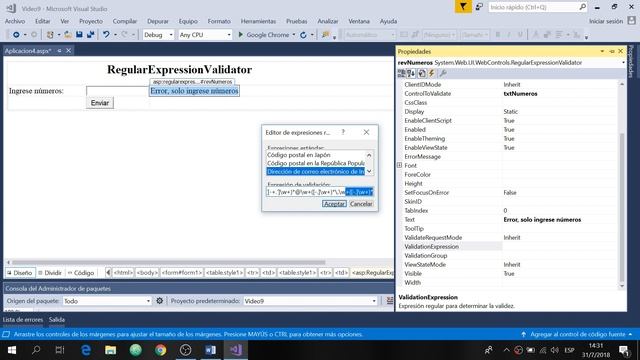Open the Formato menu
Image resolution: width=640 pixels, height=360 pixels.
(219, 21)
